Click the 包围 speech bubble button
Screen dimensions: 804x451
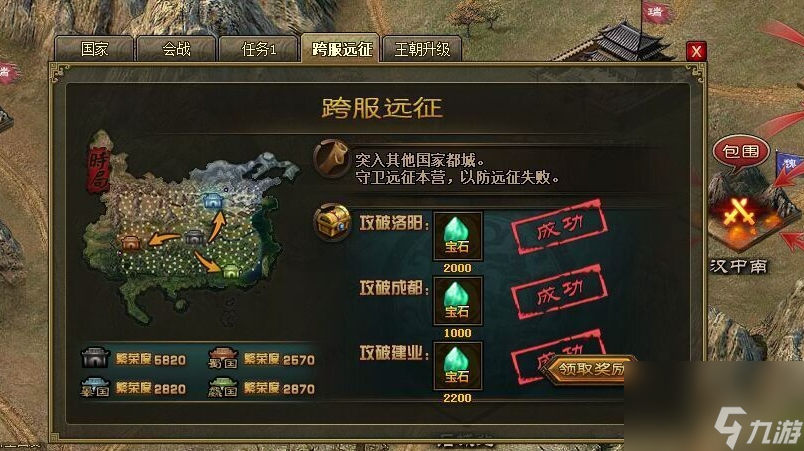pyautogui.click(x=741, y=152)
